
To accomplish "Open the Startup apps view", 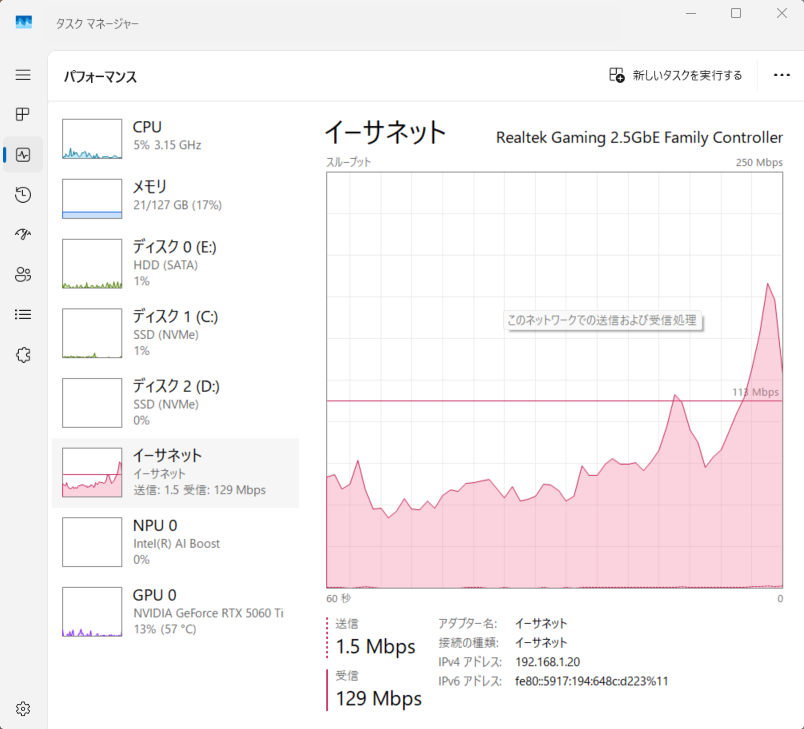I will (22, 234).
